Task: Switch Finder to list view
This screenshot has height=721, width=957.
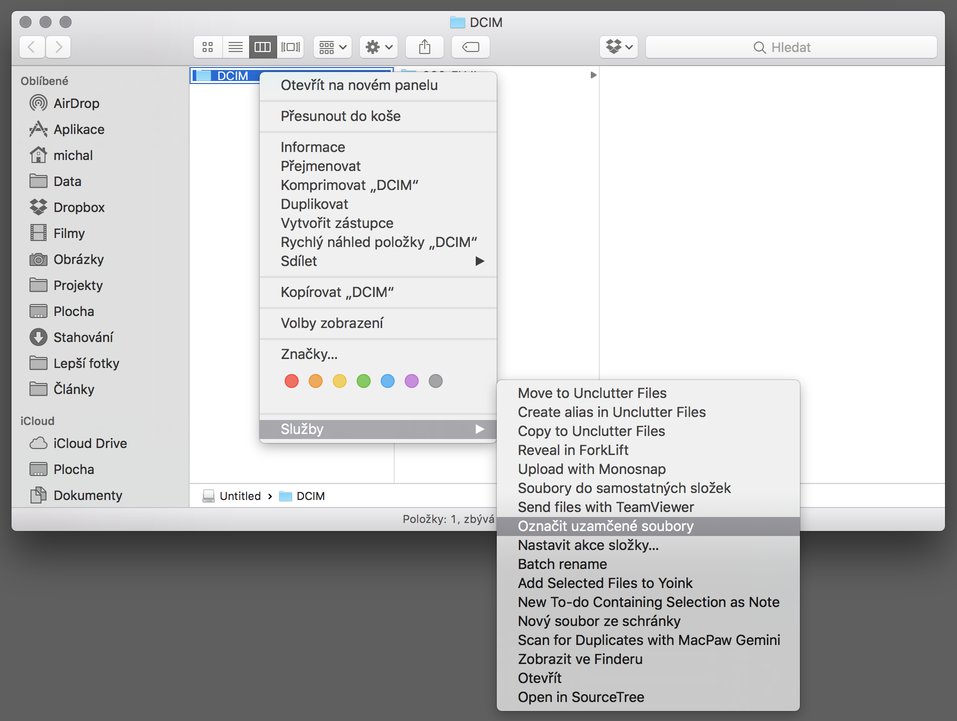Action: tap(235, 47)
